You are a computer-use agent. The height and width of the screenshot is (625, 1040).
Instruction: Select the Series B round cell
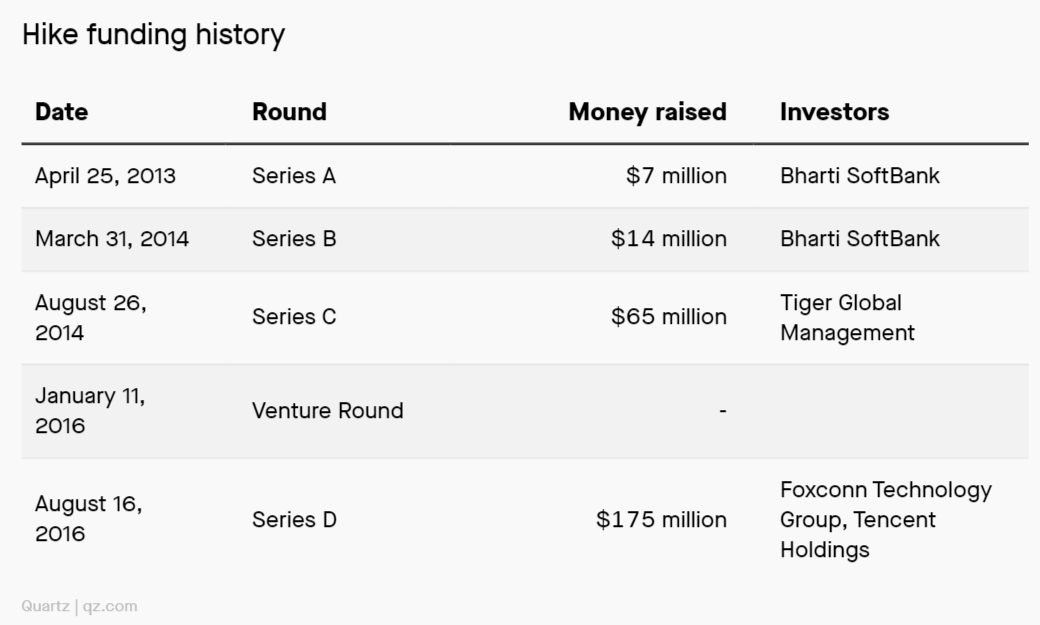click(294, 239)
